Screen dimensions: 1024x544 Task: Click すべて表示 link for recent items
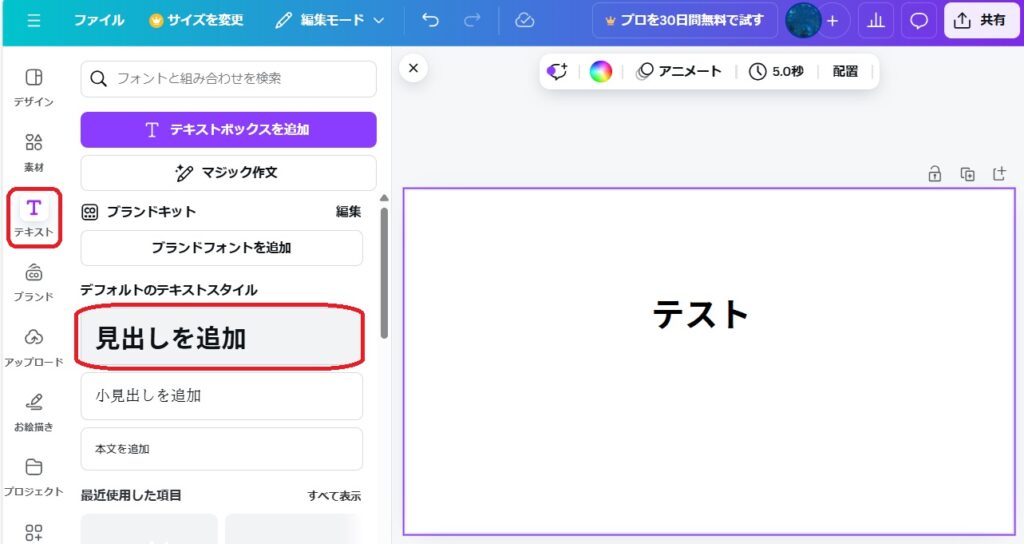[334, 496]
